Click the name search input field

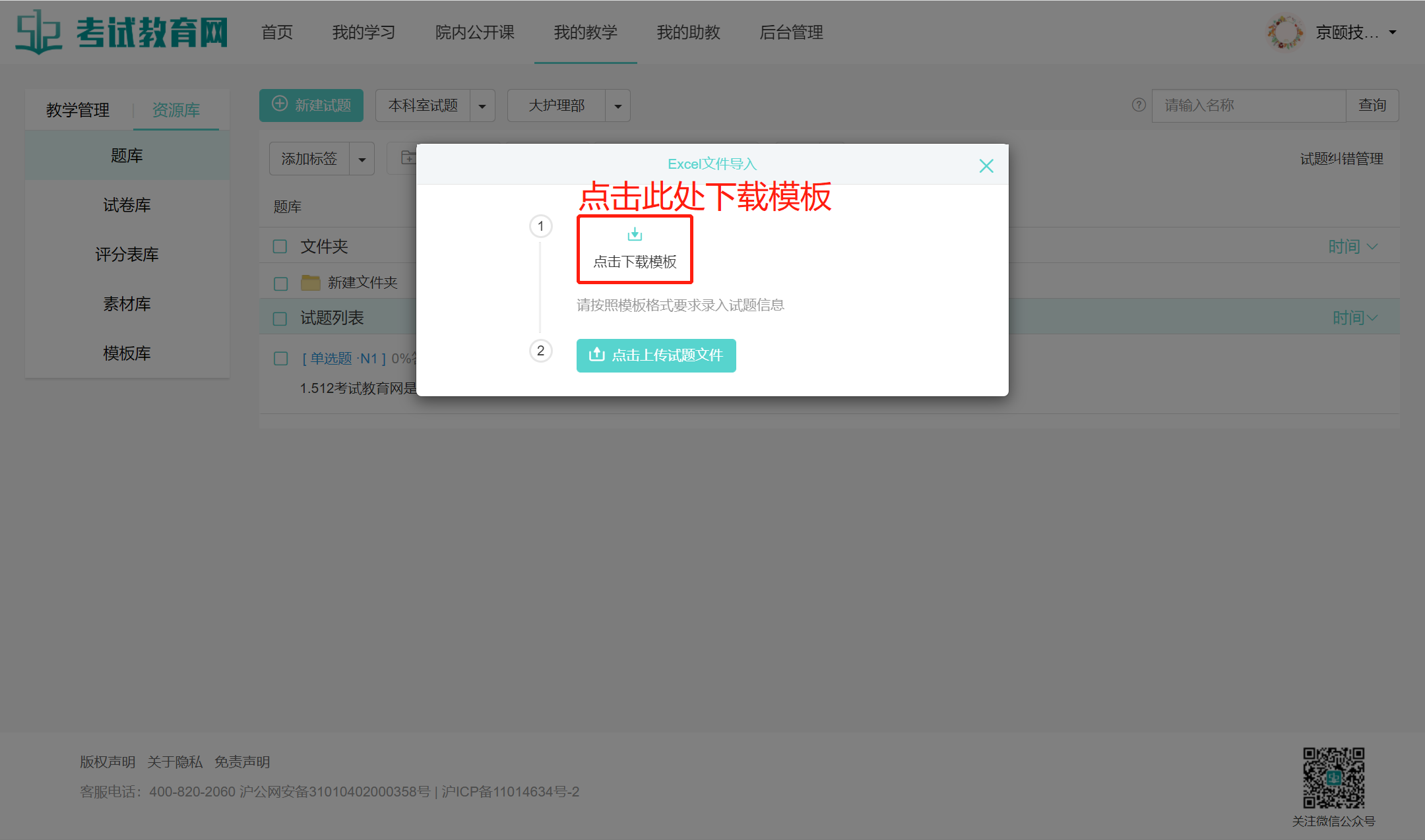tap(1248, 105)
